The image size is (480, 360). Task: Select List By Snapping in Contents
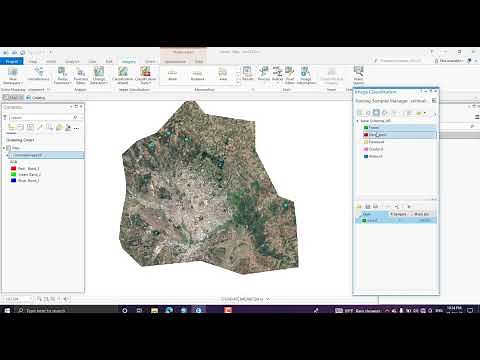(x=50, y=127)
